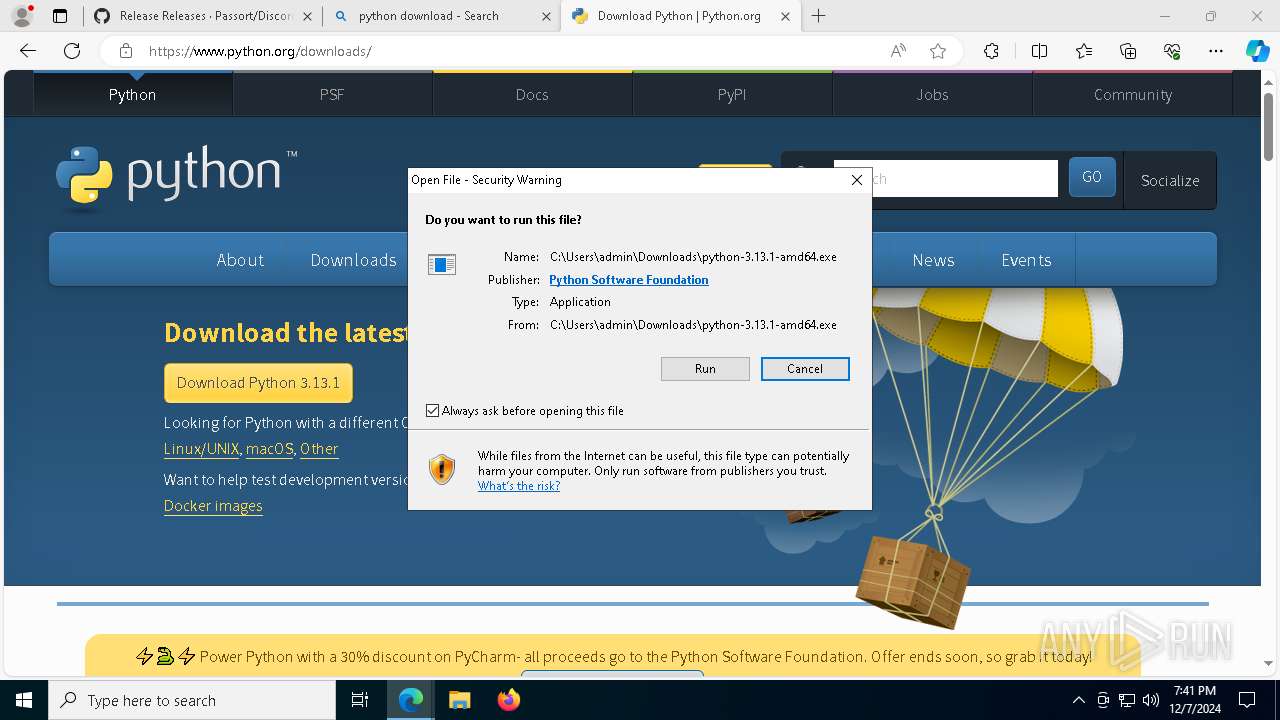Viewport: 1280px width, 720px height.
Task: Open File Explorer from taskbar
Action: (459, 700)
